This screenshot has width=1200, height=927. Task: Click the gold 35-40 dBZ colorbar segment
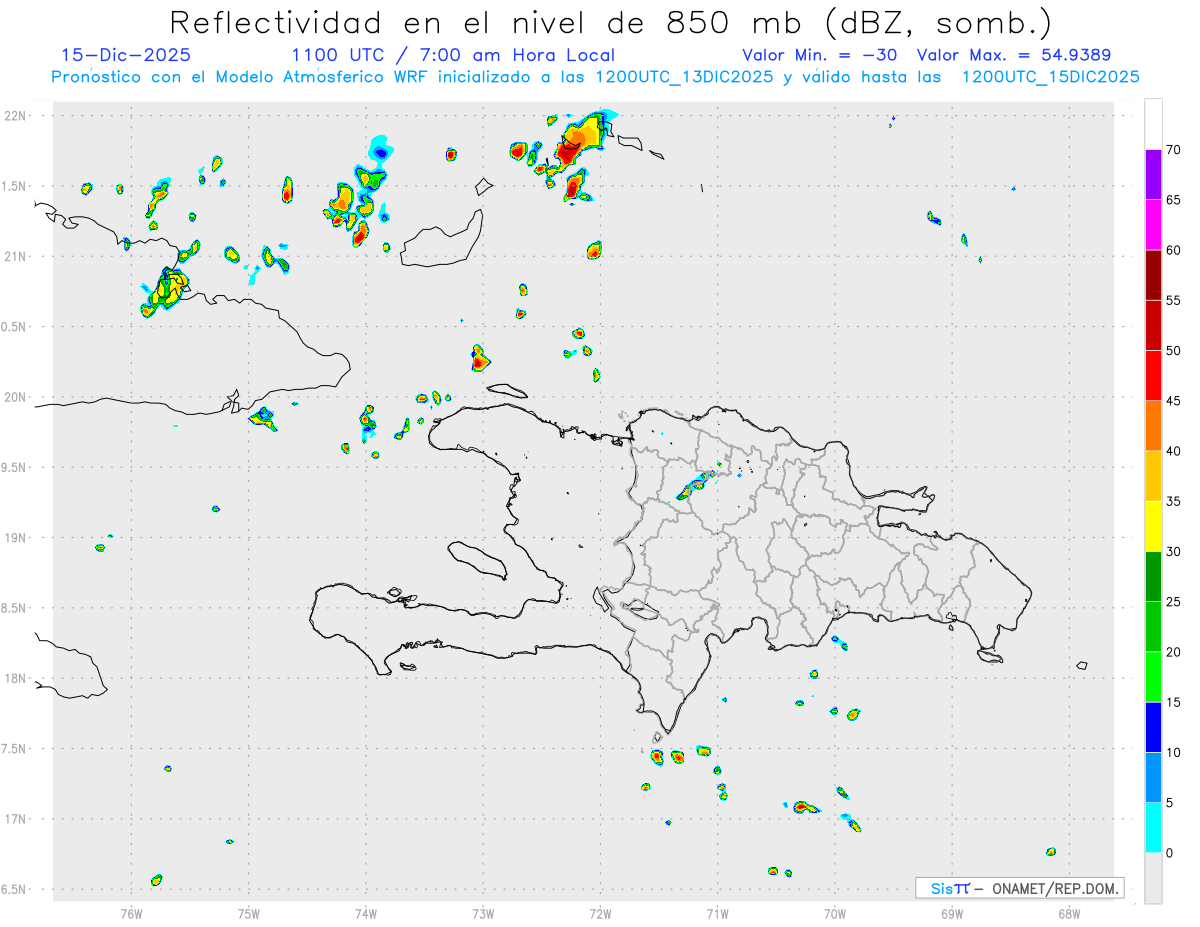pyautogui.click(x=1153, y=476)
